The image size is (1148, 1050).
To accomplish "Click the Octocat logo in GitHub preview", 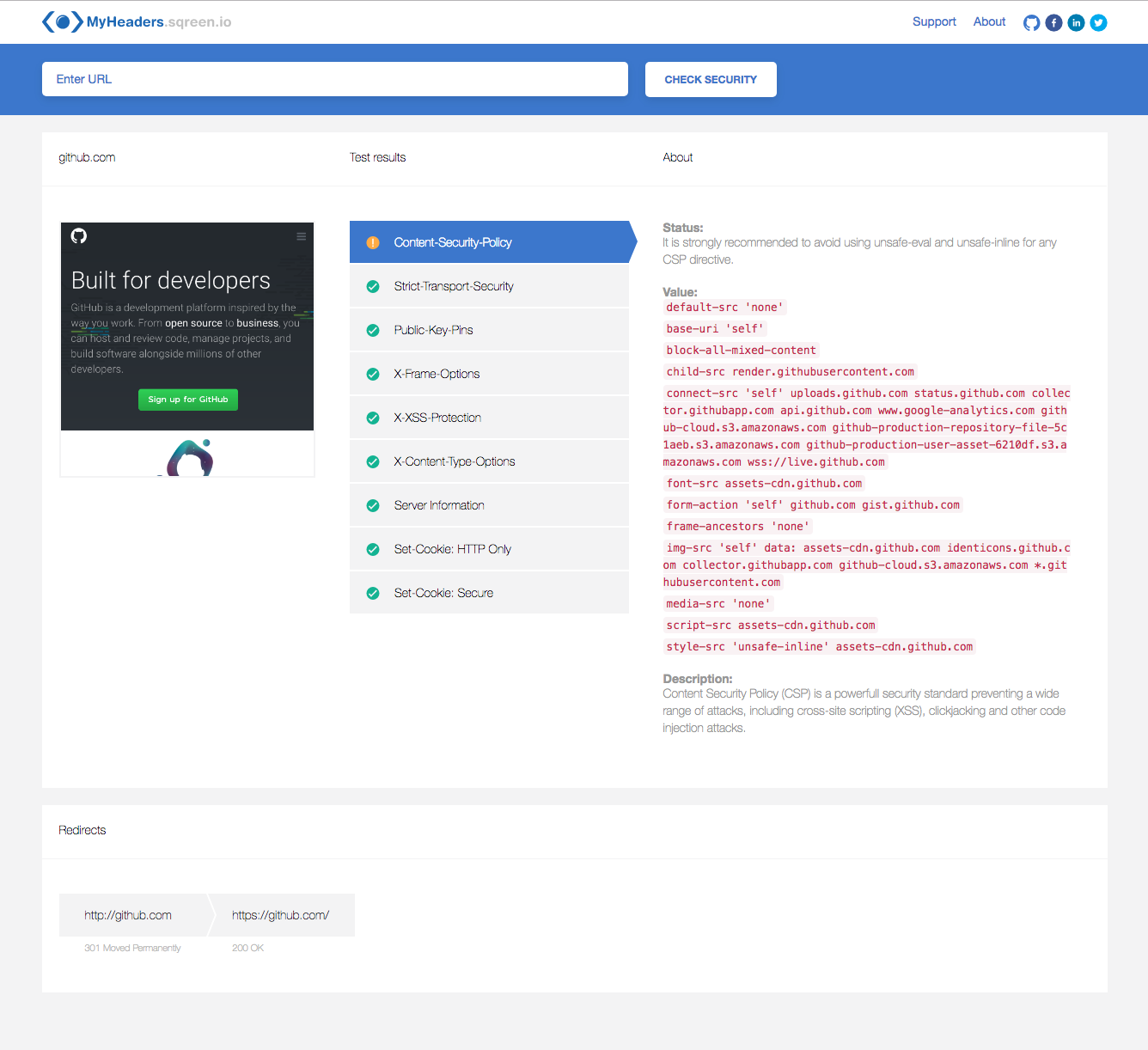I will 79,236.
